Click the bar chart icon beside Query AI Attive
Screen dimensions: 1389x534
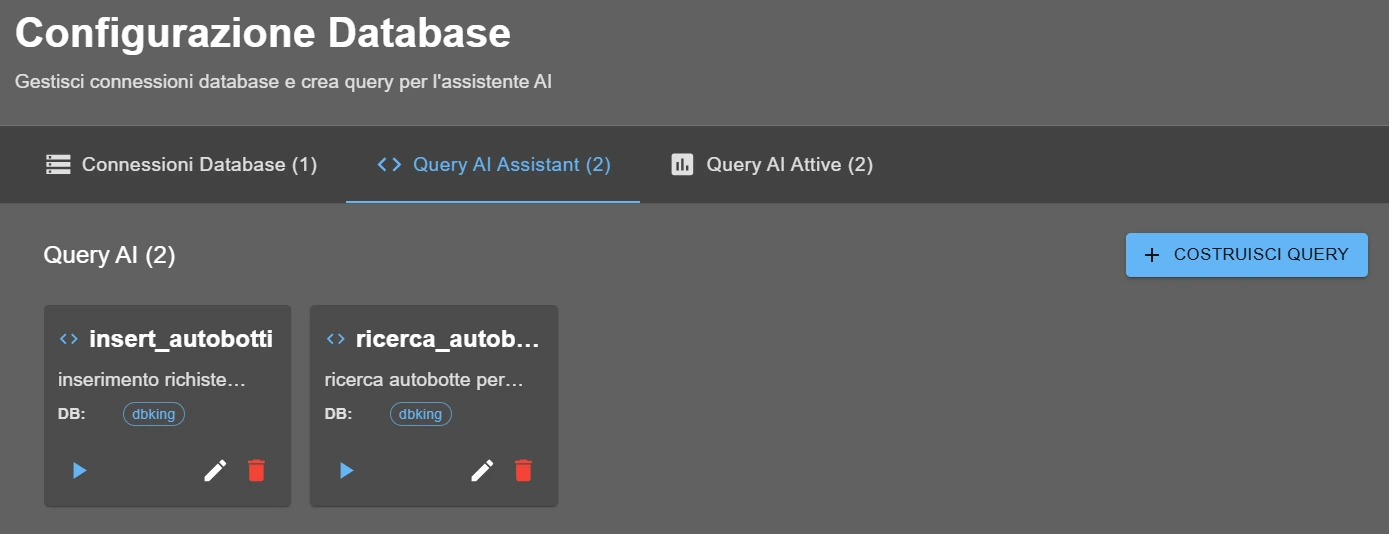point(682,165)
